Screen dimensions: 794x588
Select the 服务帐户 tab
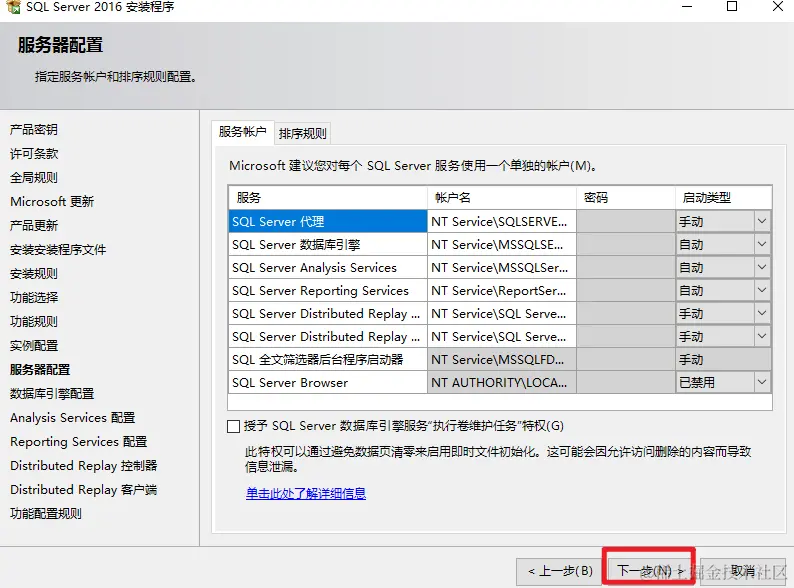(x=243, y=132)
